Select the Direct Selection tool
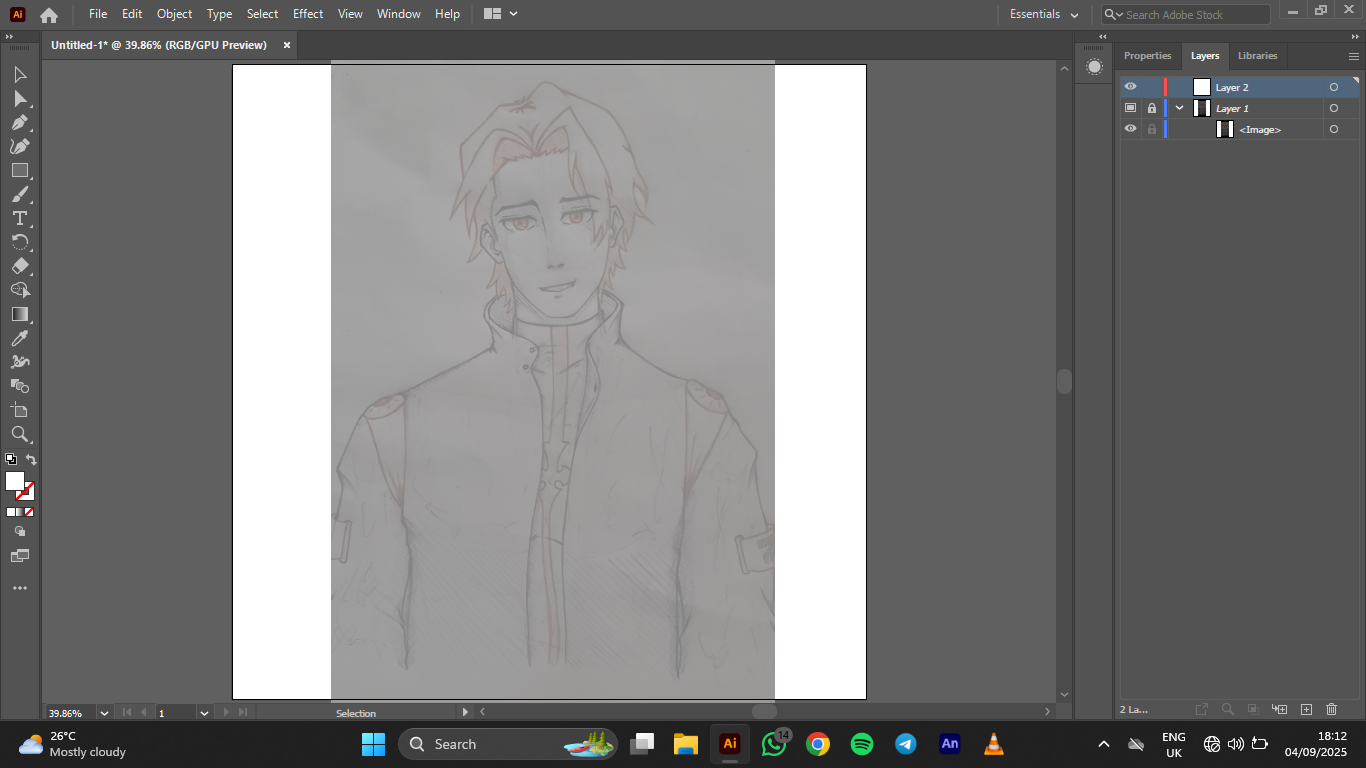The height and width of the screenshot is (768, 1366). click(x=19, y=99)
